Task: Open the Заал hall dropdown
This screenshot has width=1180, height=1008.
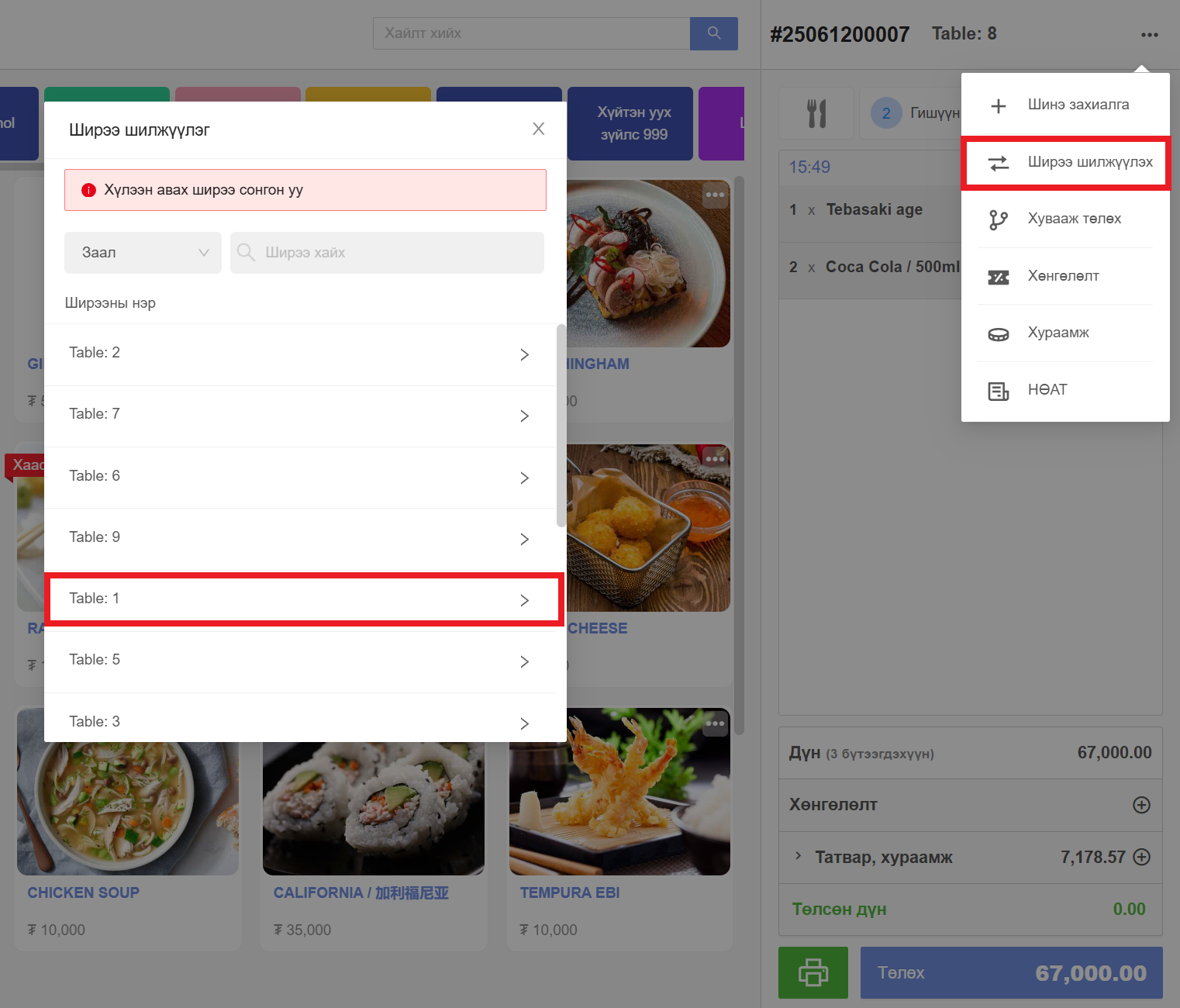Action: click(x=143, y=253)
